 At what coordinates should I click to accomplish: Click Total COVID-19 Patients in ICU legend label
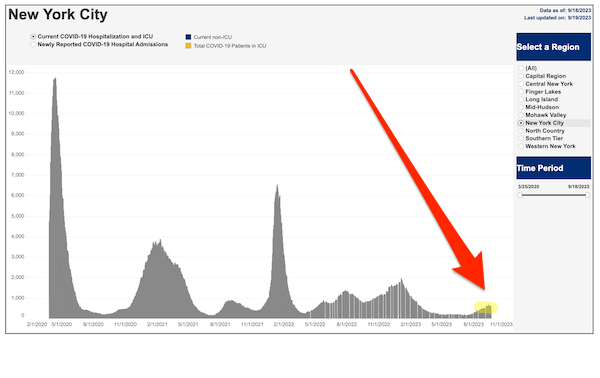tap(230, 46)
